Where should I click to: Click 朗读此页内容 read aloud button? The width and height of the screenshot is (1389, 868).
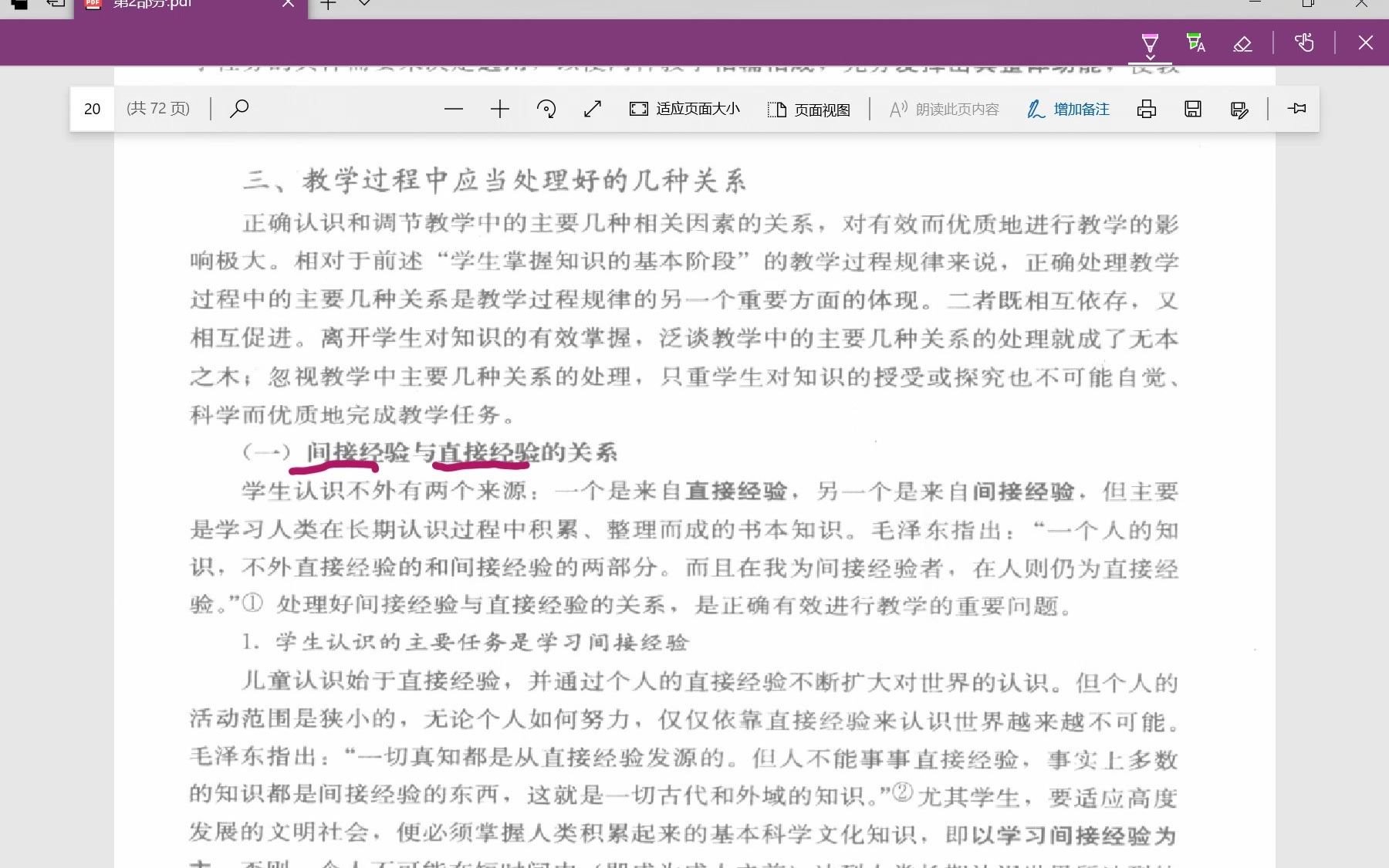point(944,110)
